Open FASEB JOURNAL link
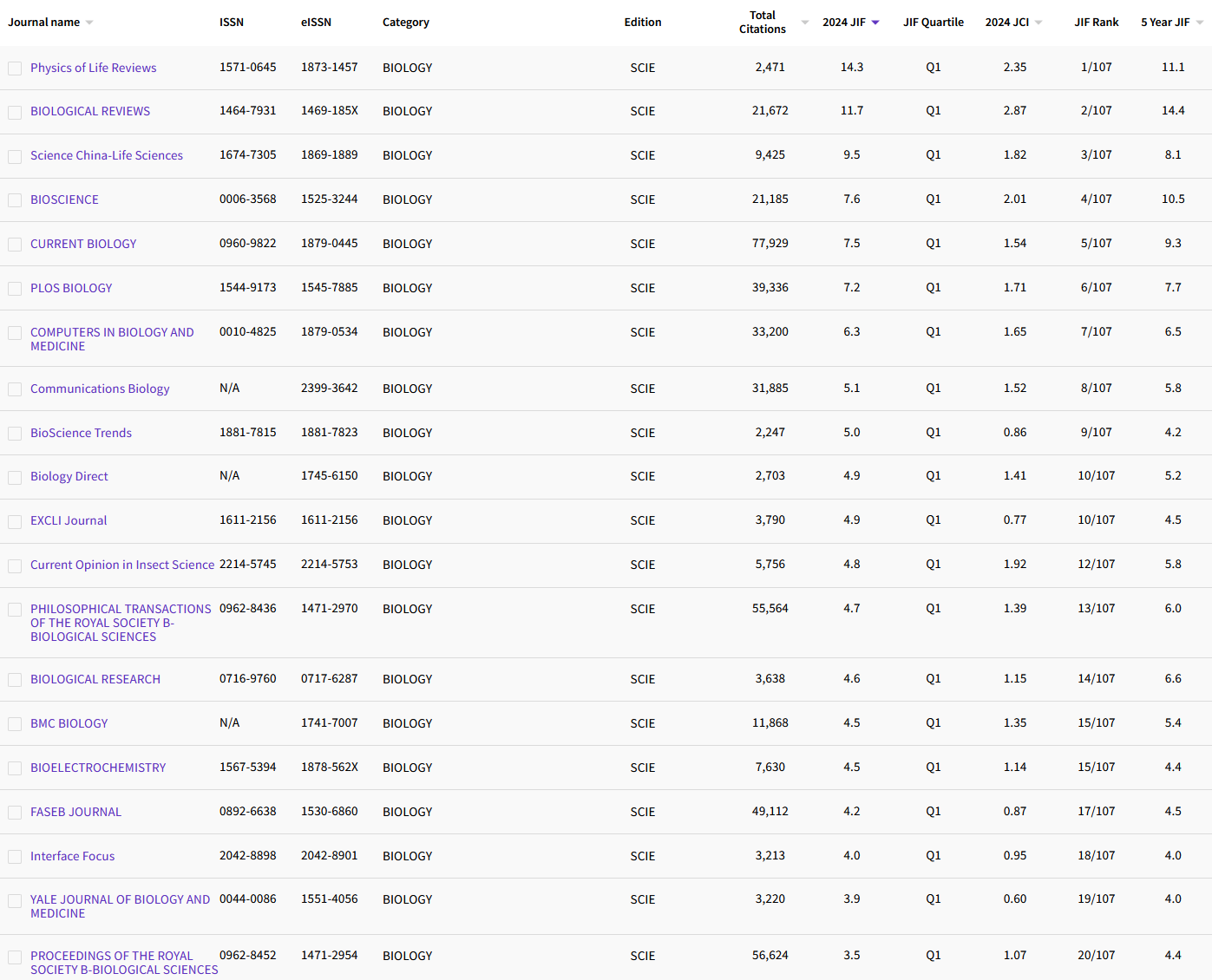The width and height of the screenshot is (1212, 980). click(76, 812)
